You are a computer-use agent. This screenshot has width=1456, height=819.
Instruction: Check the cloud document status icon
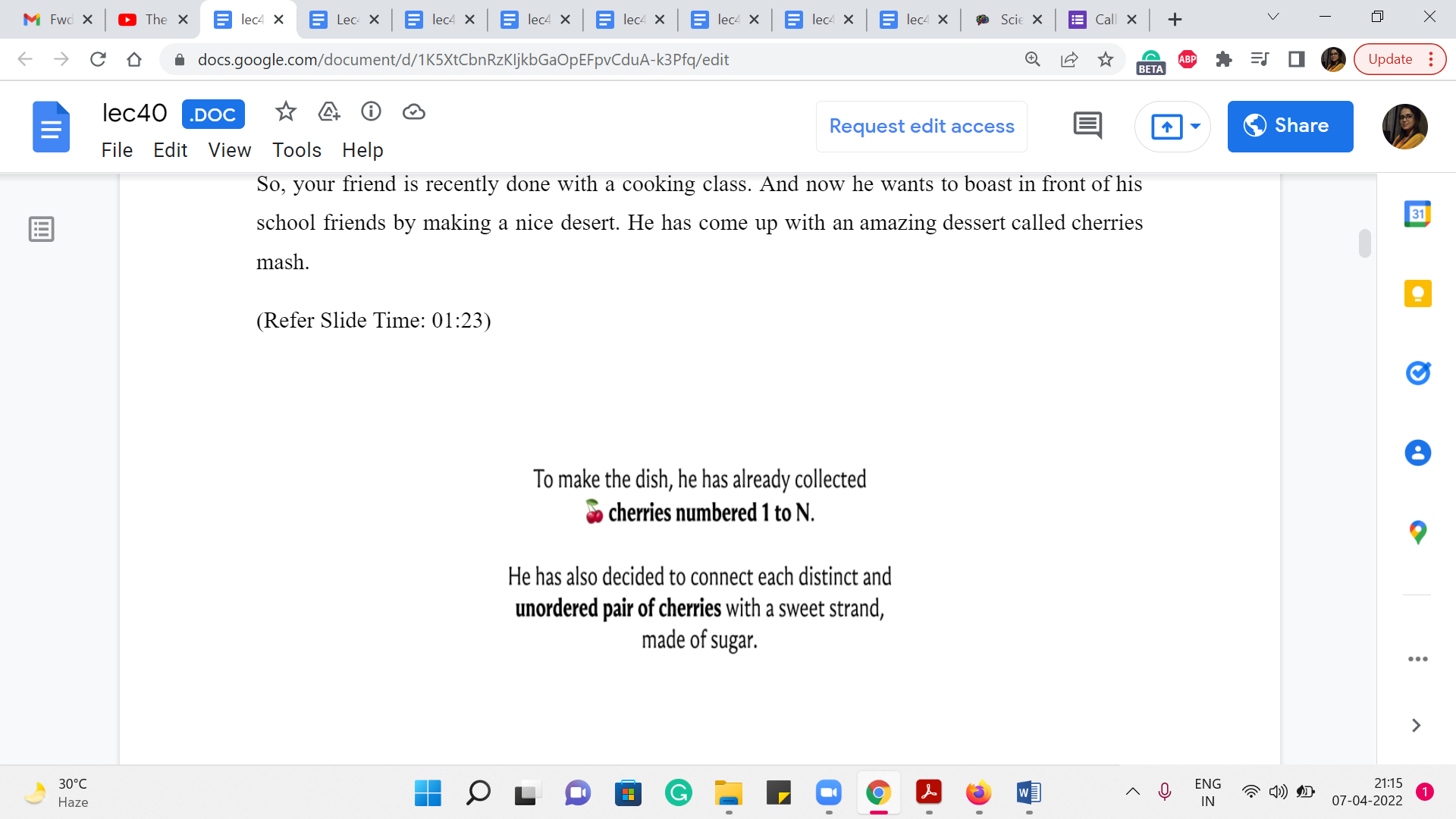pos(413,112)
